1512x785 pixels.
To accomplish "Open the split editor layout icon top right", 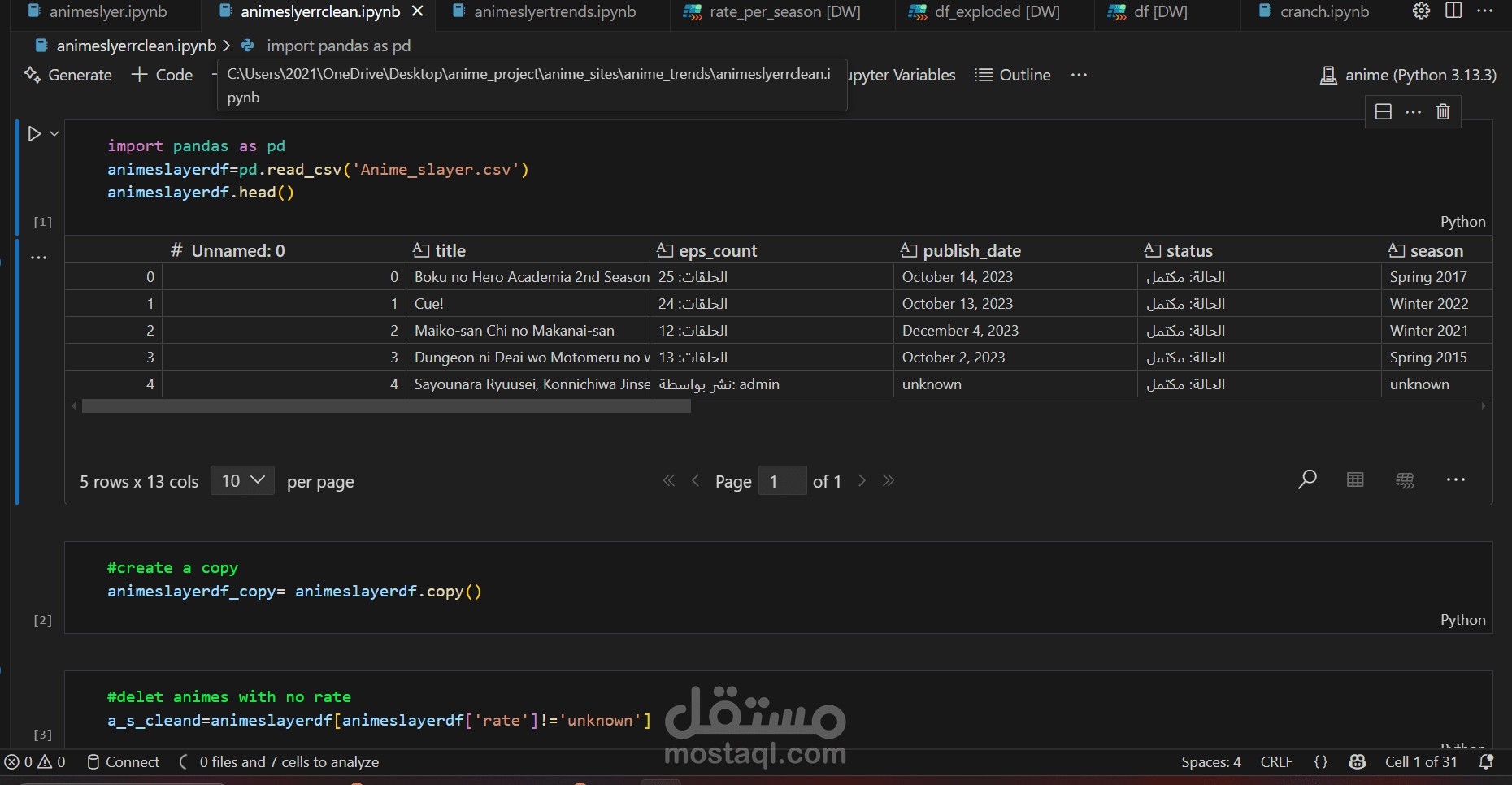I will pyautogui.click(x=1454, y=11).
